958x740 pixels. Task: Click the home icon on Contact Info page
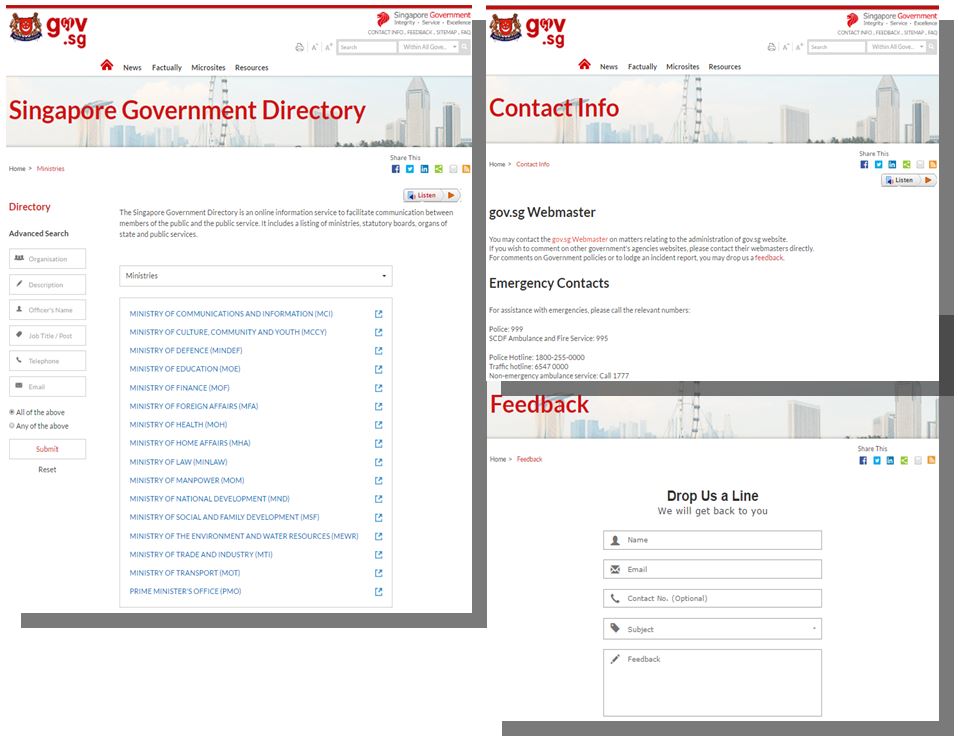coord(584,64)
